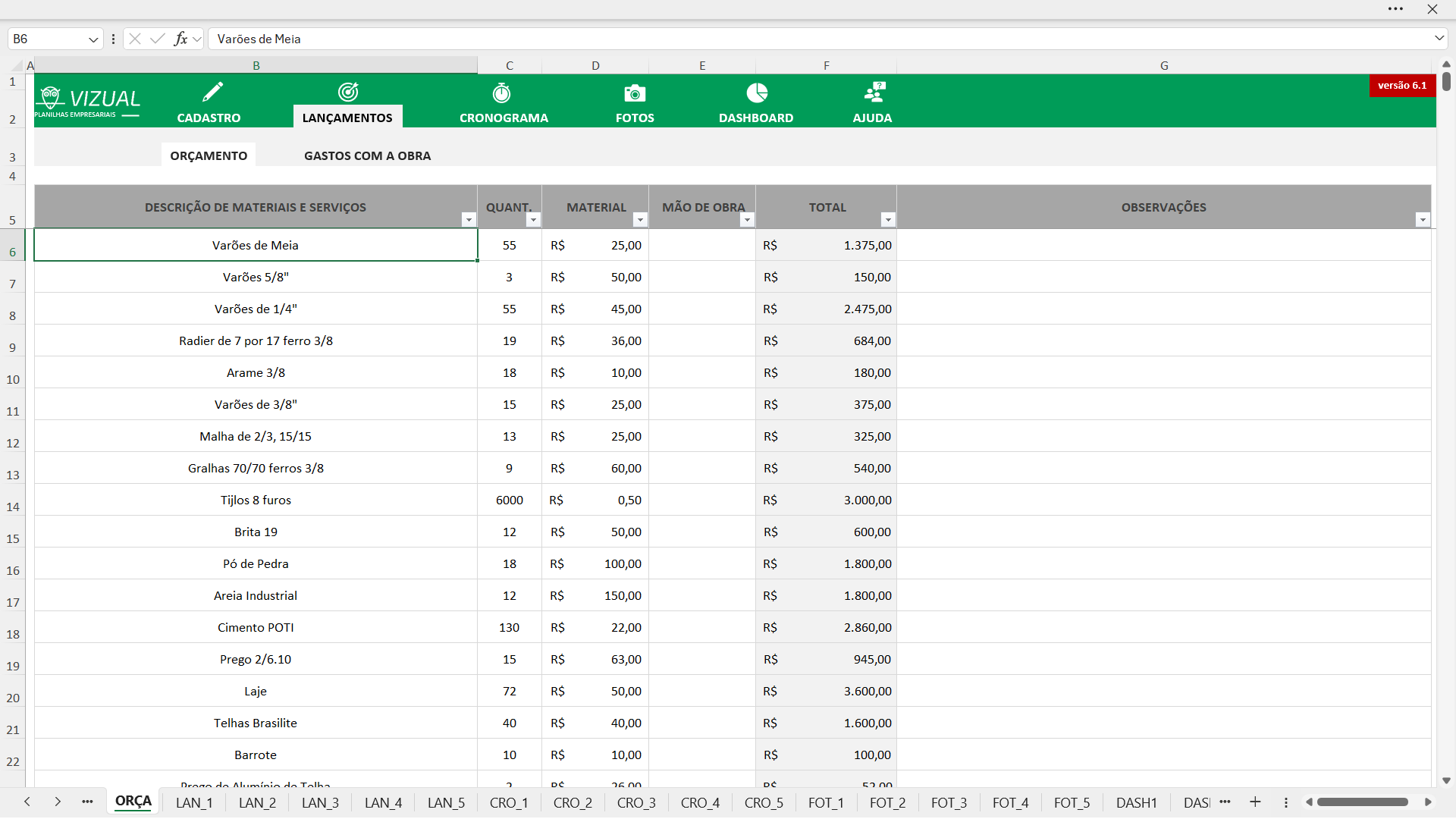Open the fx Insert Function icon

(x=182, y=39)
